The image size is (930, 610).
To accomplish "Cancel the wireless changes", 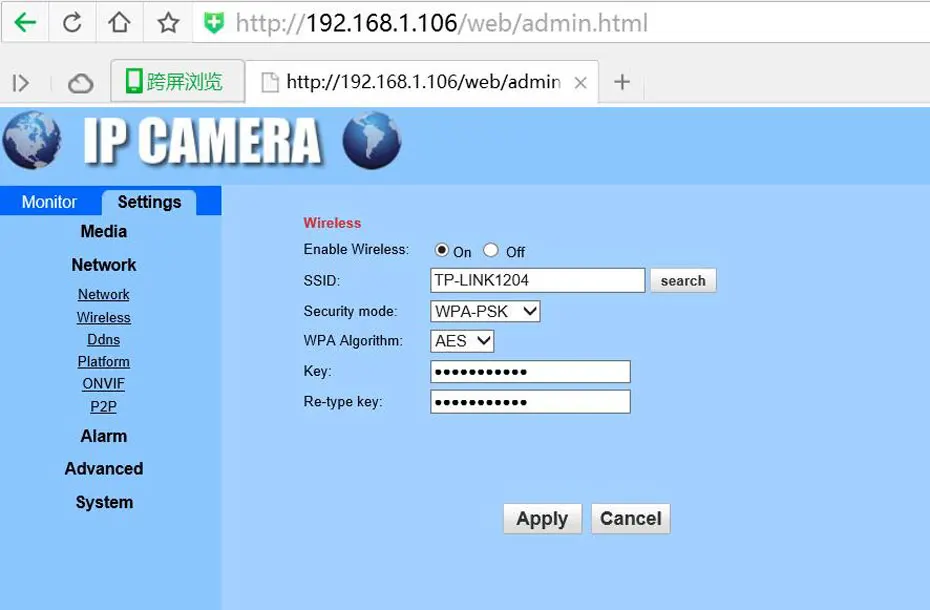I will 630,519.
